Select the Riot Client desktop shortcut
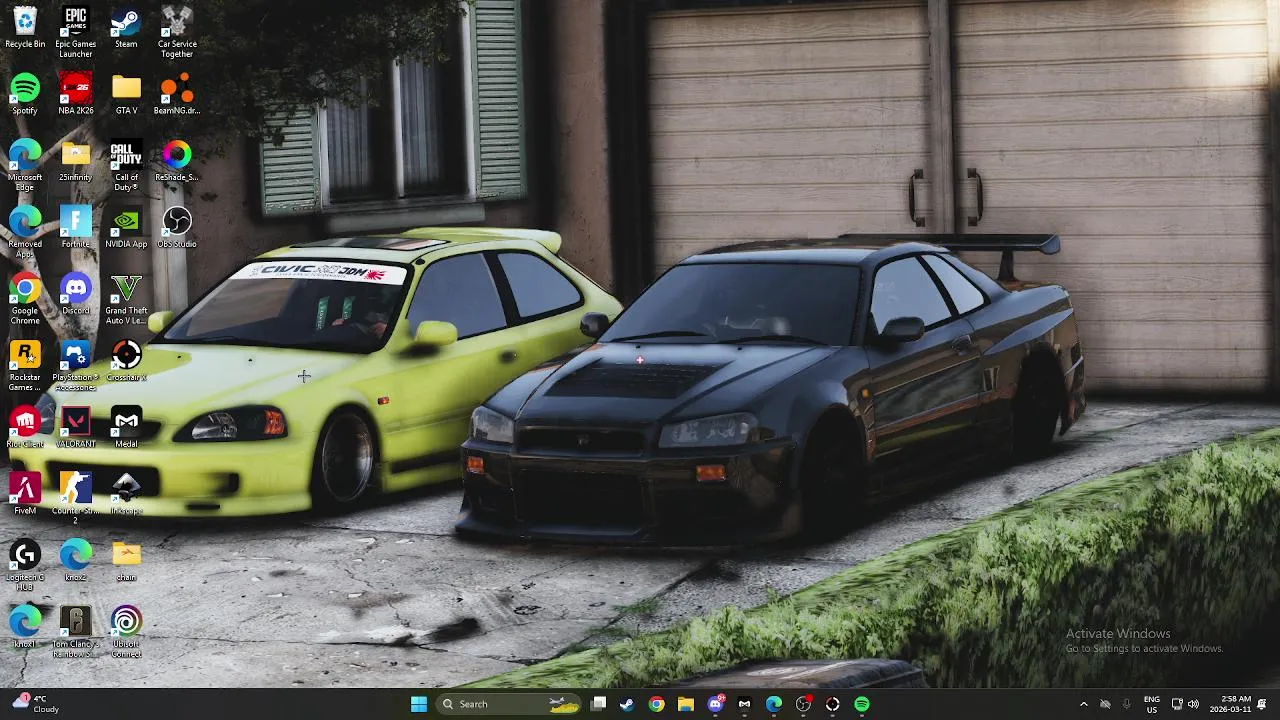The image size is (1280, 720). [25, 428]
